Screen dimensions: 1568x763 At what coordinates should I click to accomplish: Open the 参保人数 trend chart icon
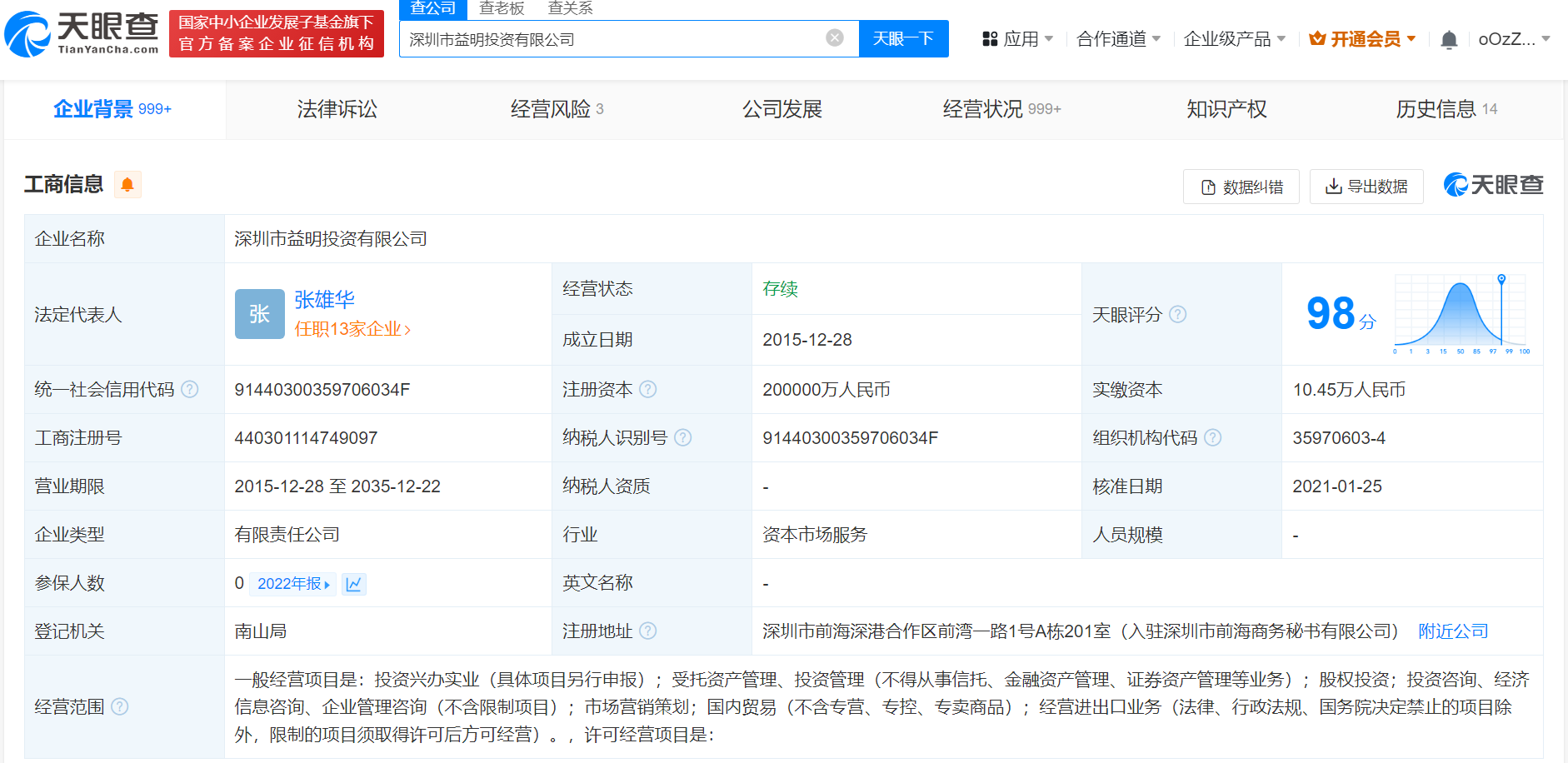(x=354, y=584)
